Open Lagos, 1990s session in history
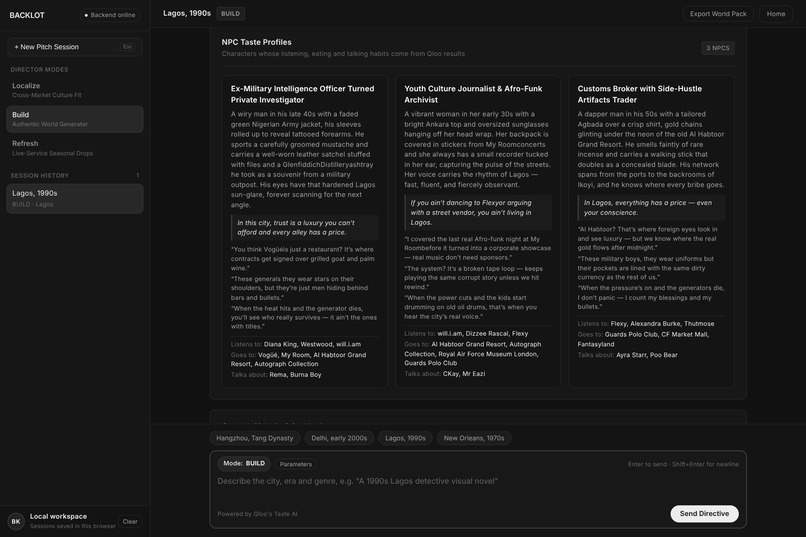This screenshot has height=537, width=806. coord(75,198)
